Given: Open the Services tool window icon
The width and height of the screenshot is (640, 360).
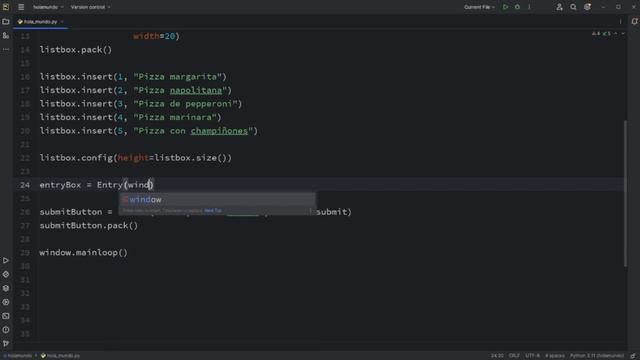Looking at the screenshot, I should (6, 302).
